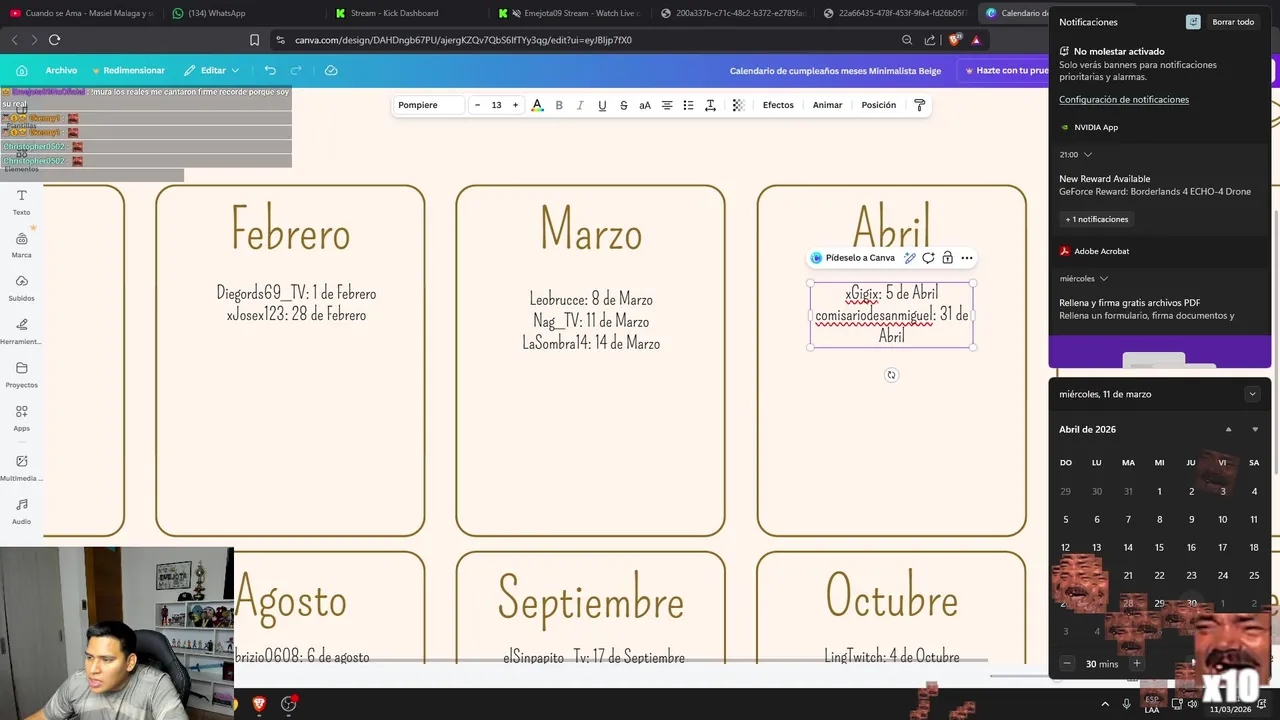Redo the last undone edit in Canva
This screenshot has width=1280, height=720.
[296, 71]
